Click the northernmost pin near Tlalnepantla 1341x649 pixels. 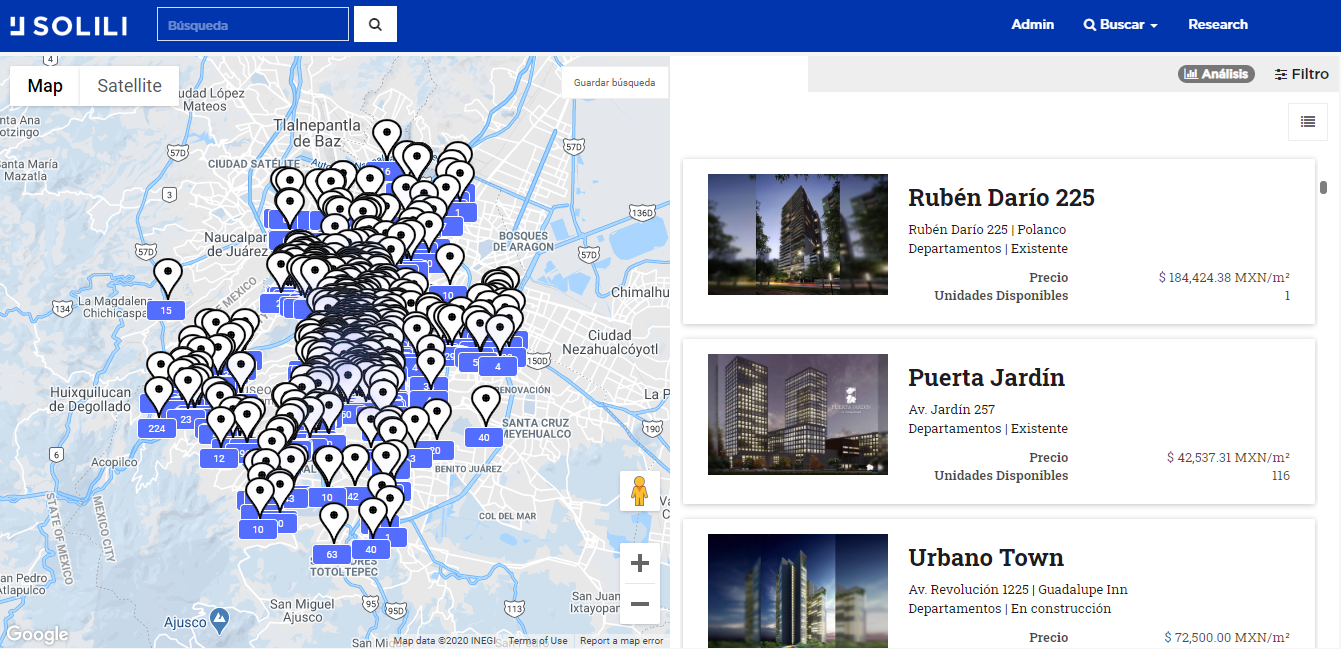pyautogui.click(x=387, y=138)
